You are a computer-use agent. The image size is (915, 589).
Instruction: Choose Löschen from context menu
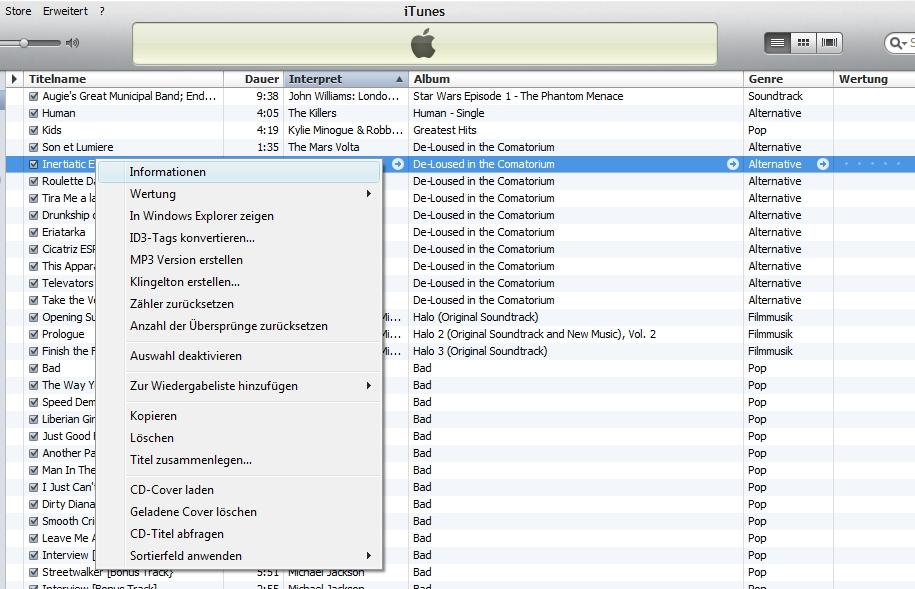pos(239,438)
